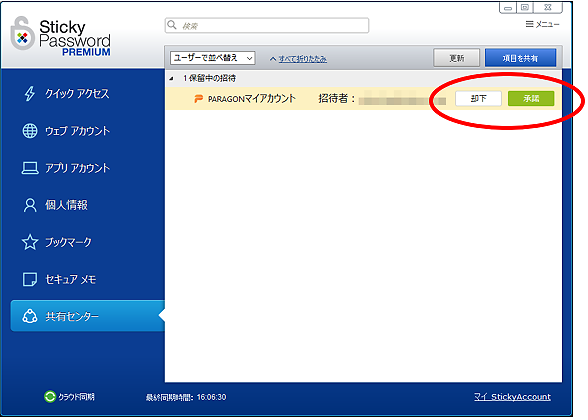Open the セキュア メモ section
The width and height of the screenshot is (588, 420).
pyautogui.click(x=70, y=279)
